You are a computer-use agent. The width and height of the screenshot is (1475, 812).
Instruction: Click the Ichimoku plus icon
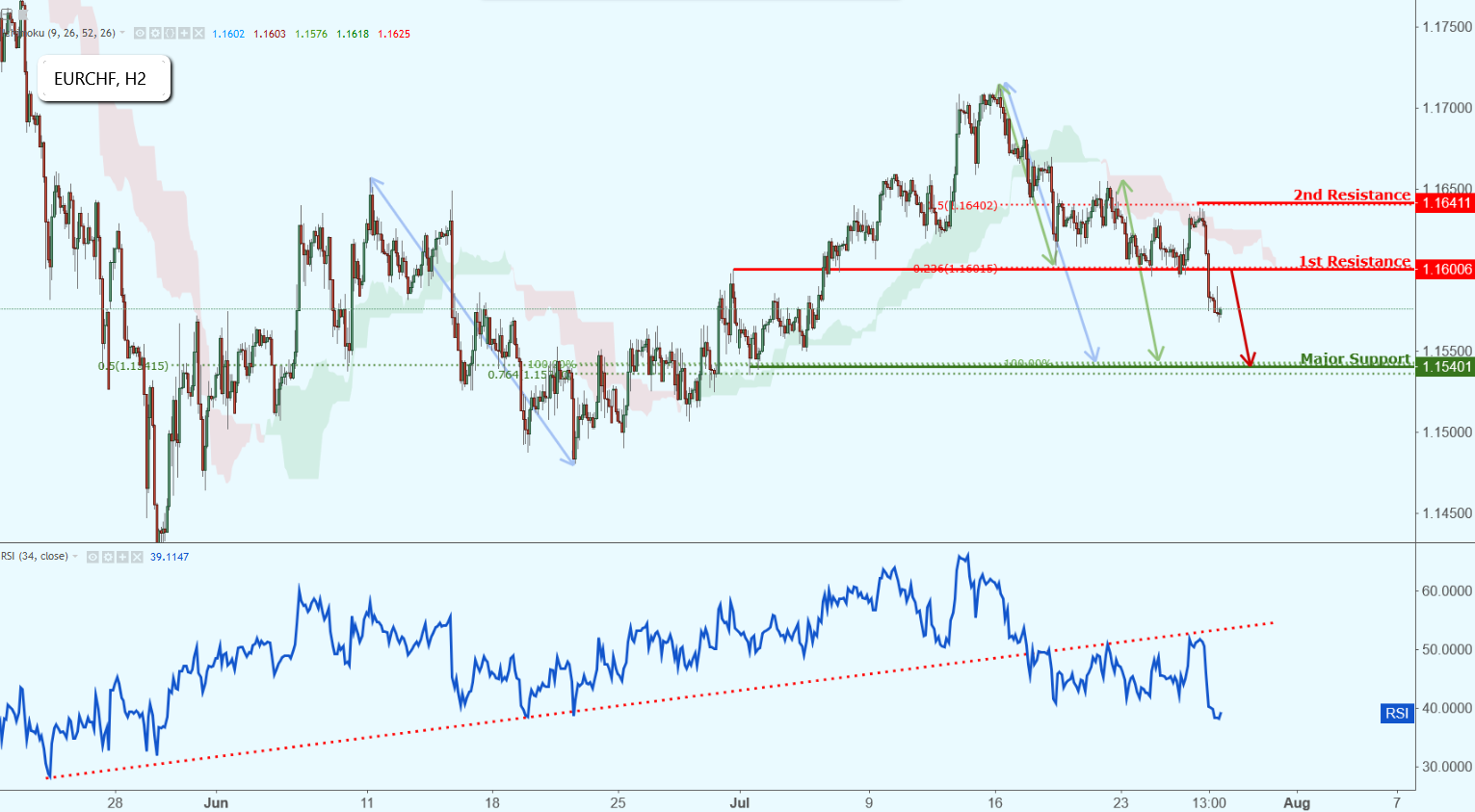tap(184, 33)
